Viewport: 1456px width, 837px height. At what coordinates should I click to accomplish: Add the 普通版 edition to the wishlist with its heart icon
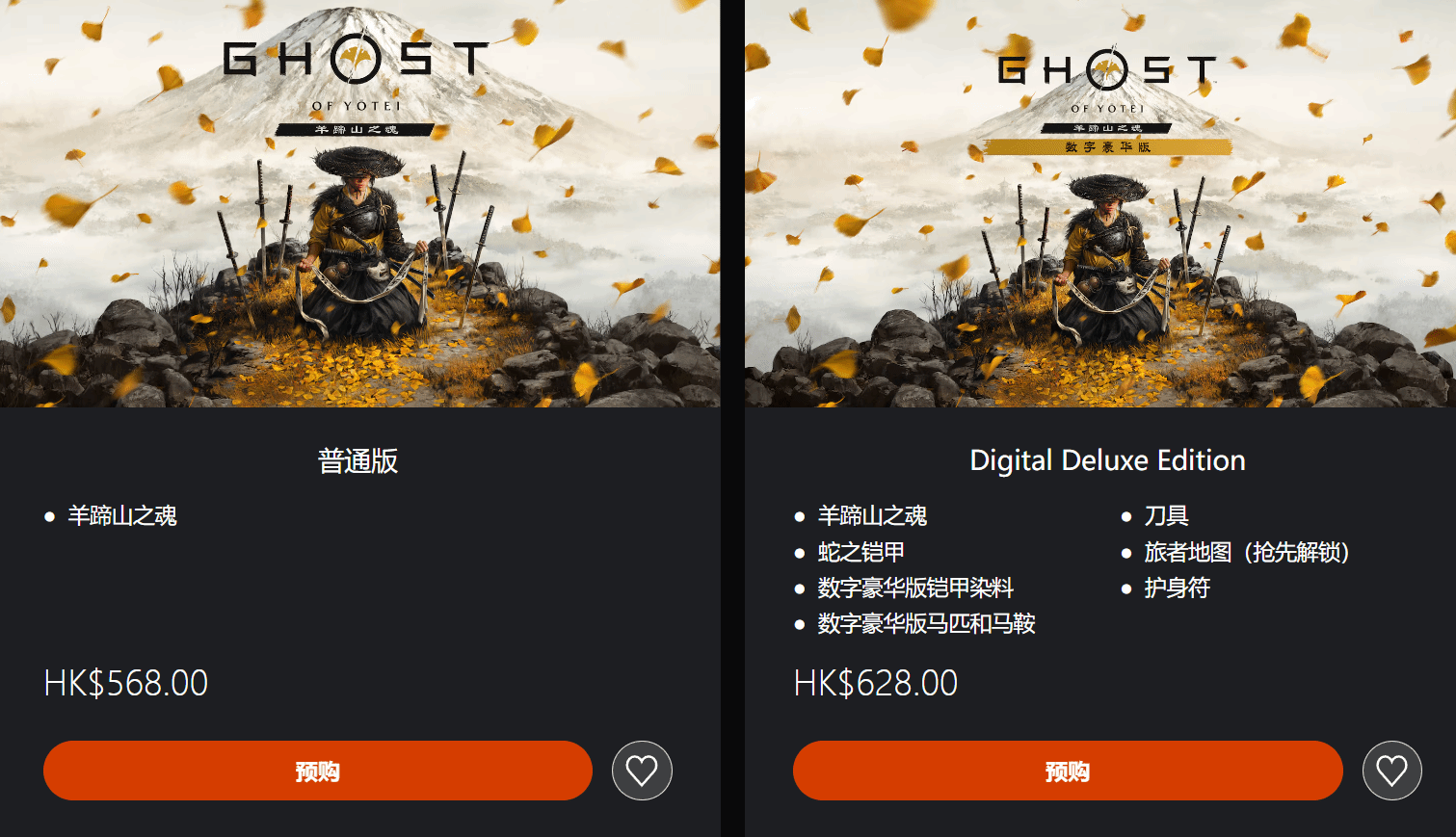pos(642,771)
